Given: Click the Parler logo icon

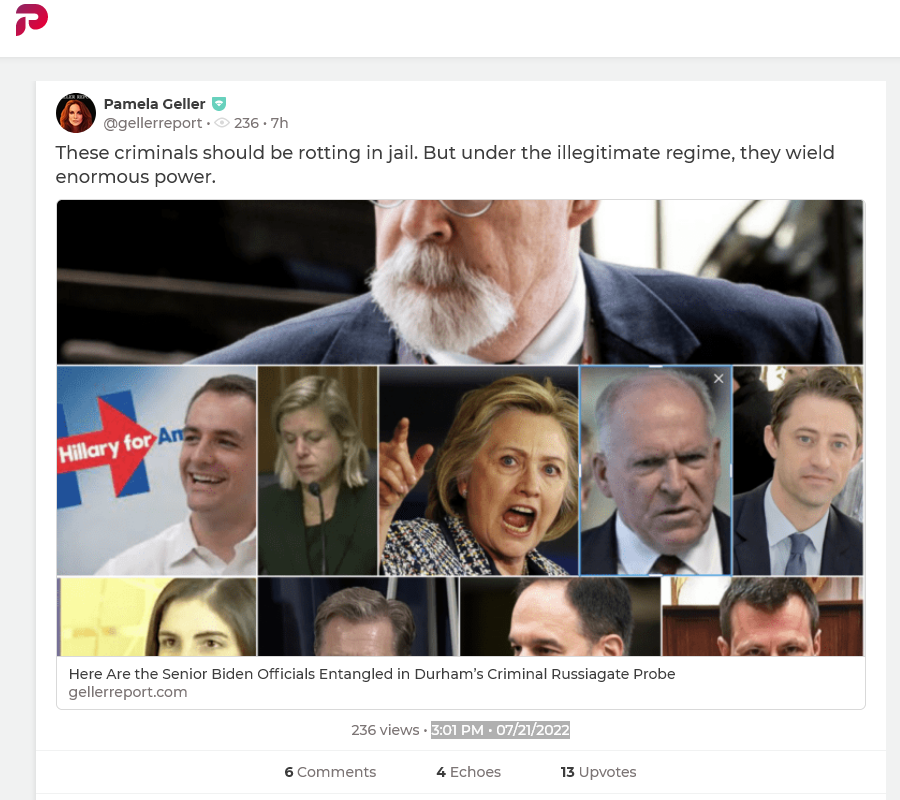Looking at the screenshot, I should pos(32,20).
